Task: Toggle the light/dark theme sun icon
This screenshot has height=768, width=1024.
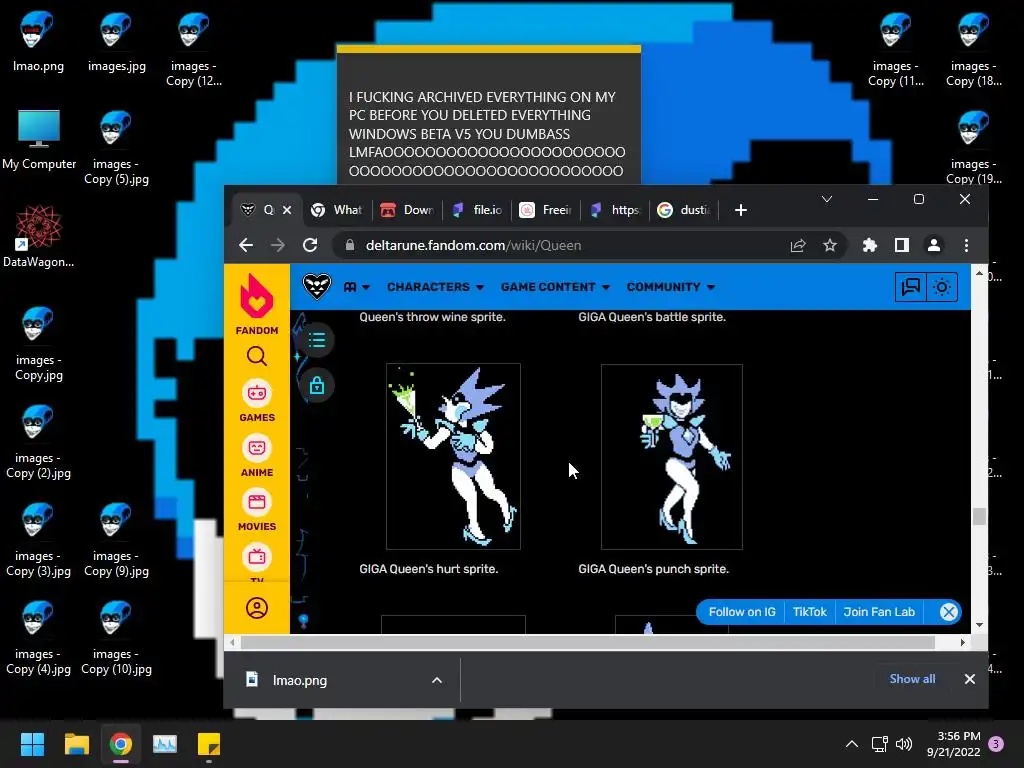Action: click(x=942, y=287)
